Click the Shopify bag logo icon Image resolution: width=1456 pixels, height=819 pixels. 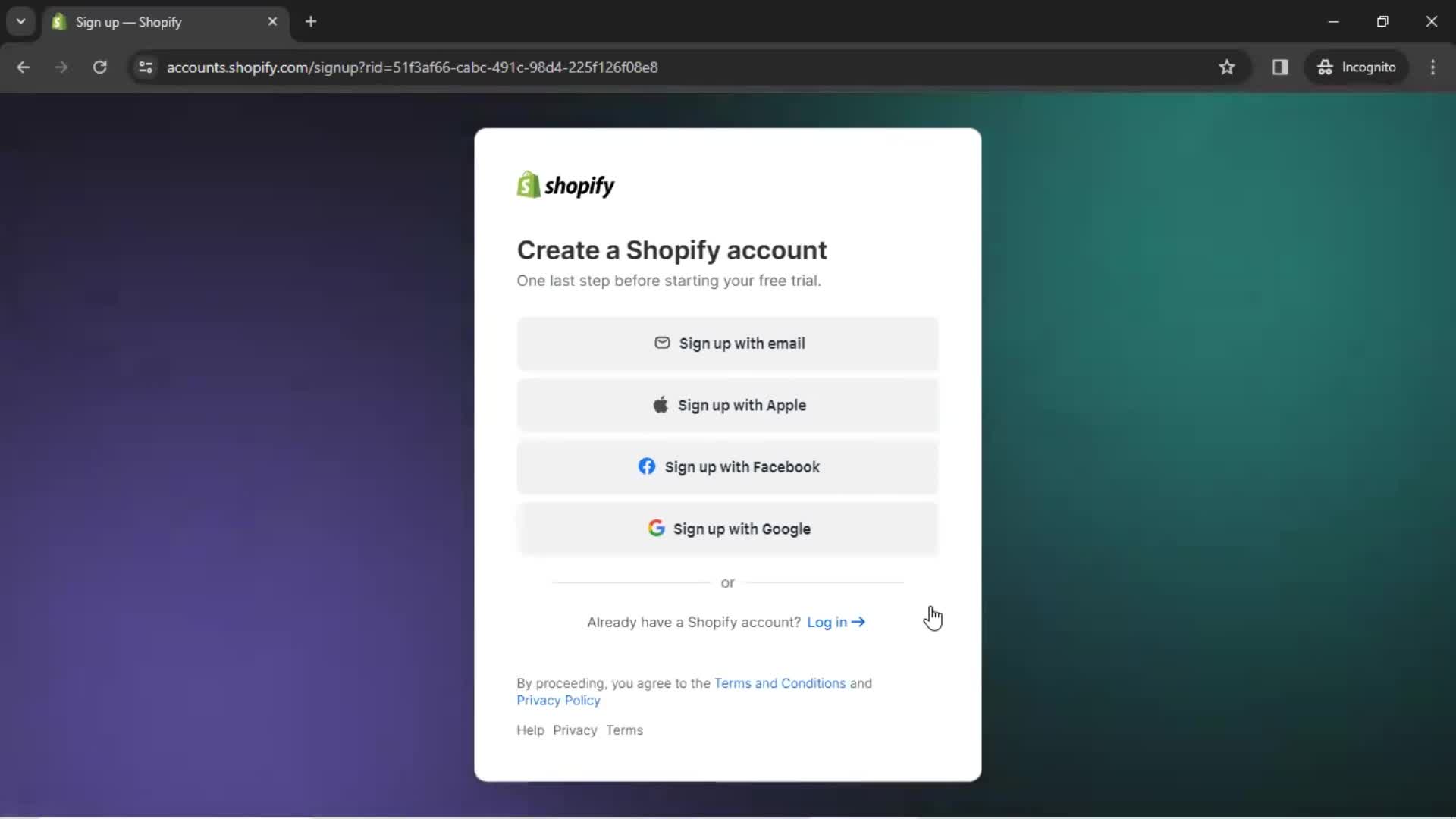click(x=527, y=185)
